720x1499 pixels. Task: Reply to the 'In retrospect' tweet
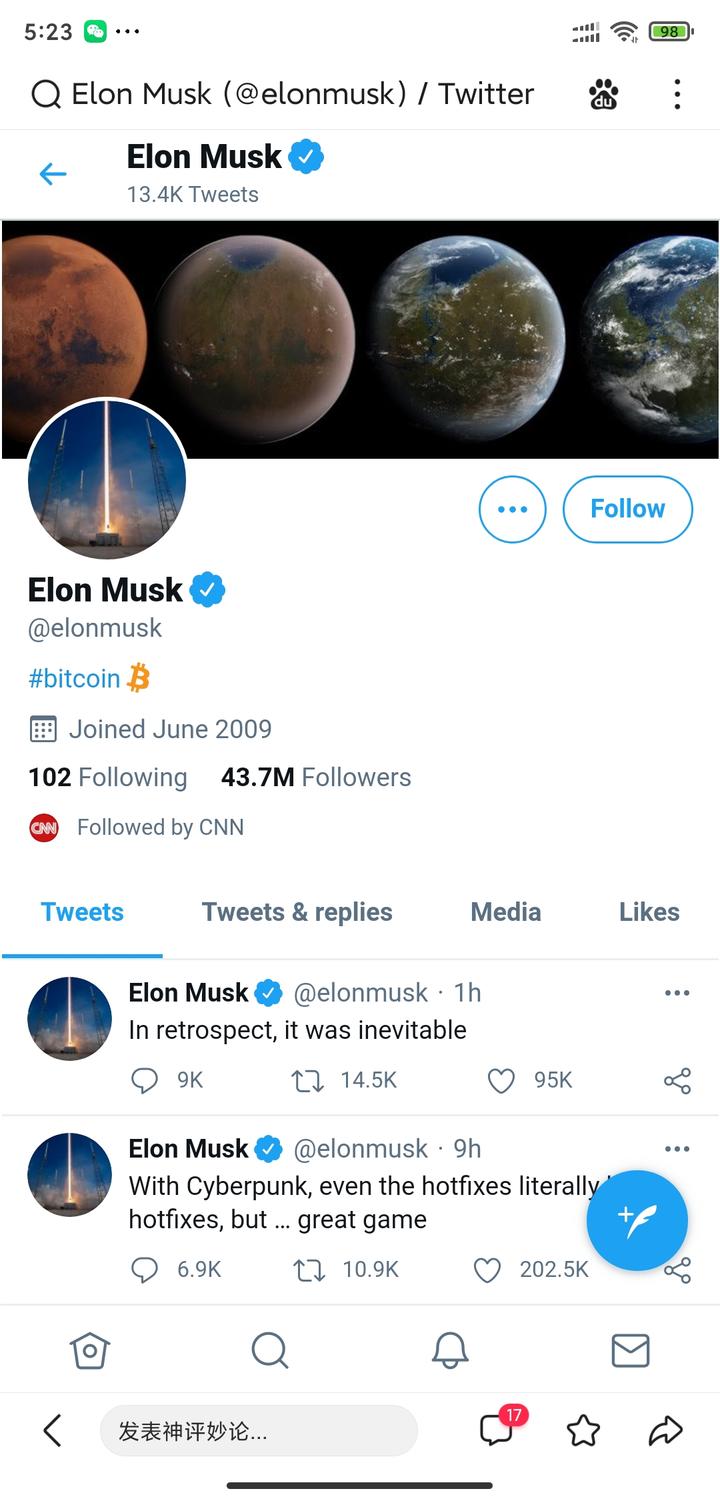[145, 1080]
